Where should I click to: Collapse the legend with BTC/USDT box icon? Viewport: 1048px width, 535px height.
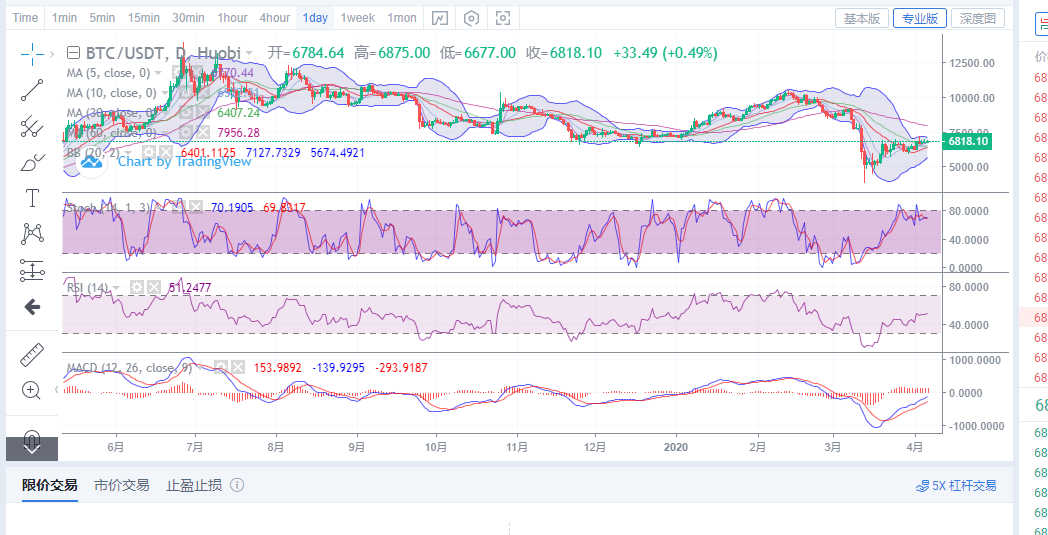point(74,53)
